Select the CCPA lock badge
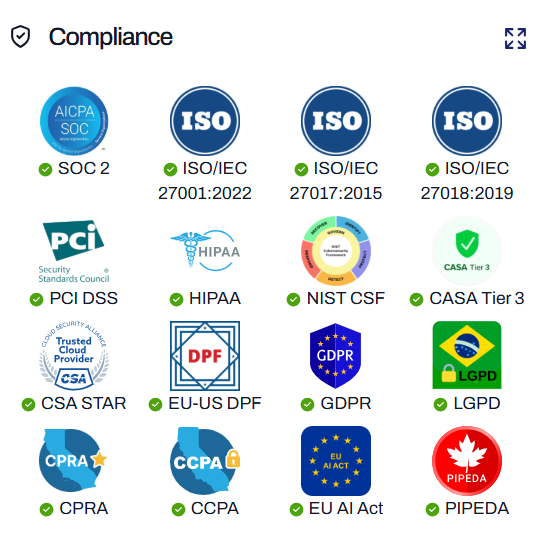This screenshot has width=541, height=556. [205, 461]
